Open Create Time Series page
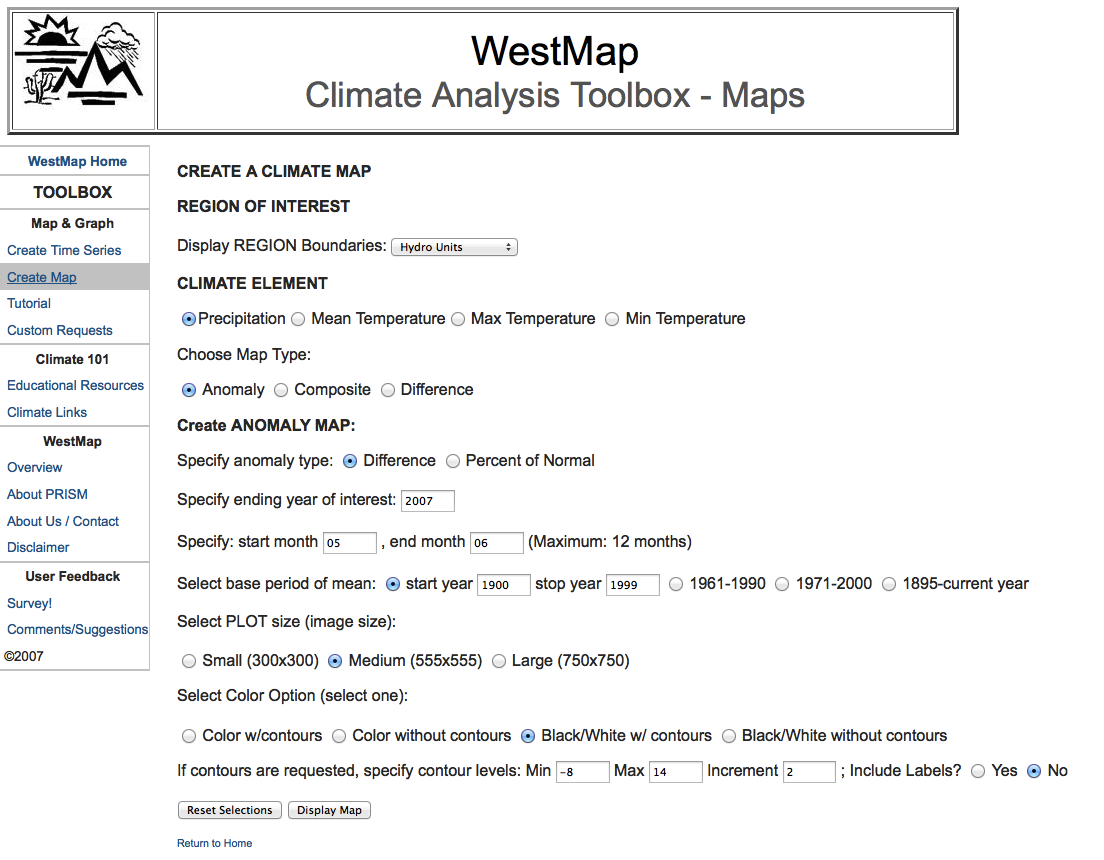1104x860 pixels. tap(64, 250)
